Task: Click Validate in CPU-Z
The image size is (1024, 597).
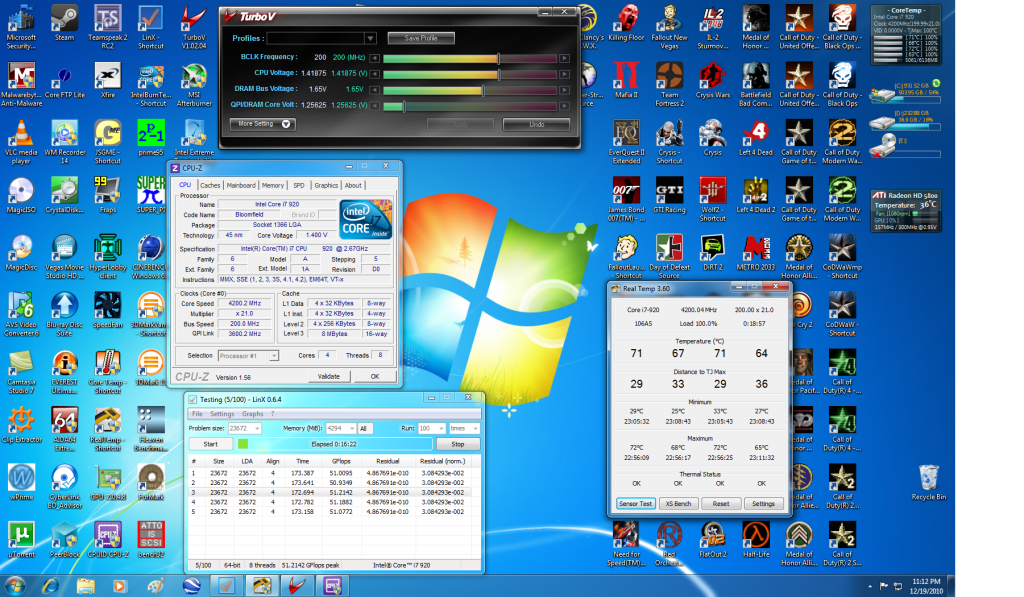Action: coord(328,376)
